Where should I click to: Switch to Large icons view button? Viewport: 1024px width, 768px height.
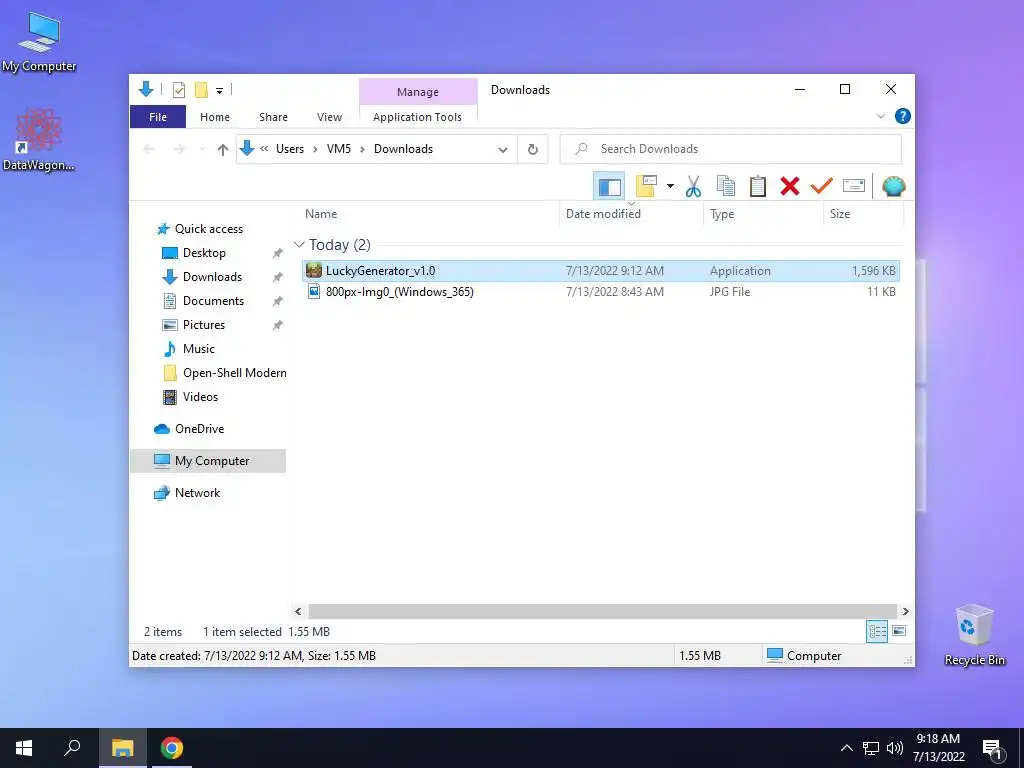coord(899,631)
